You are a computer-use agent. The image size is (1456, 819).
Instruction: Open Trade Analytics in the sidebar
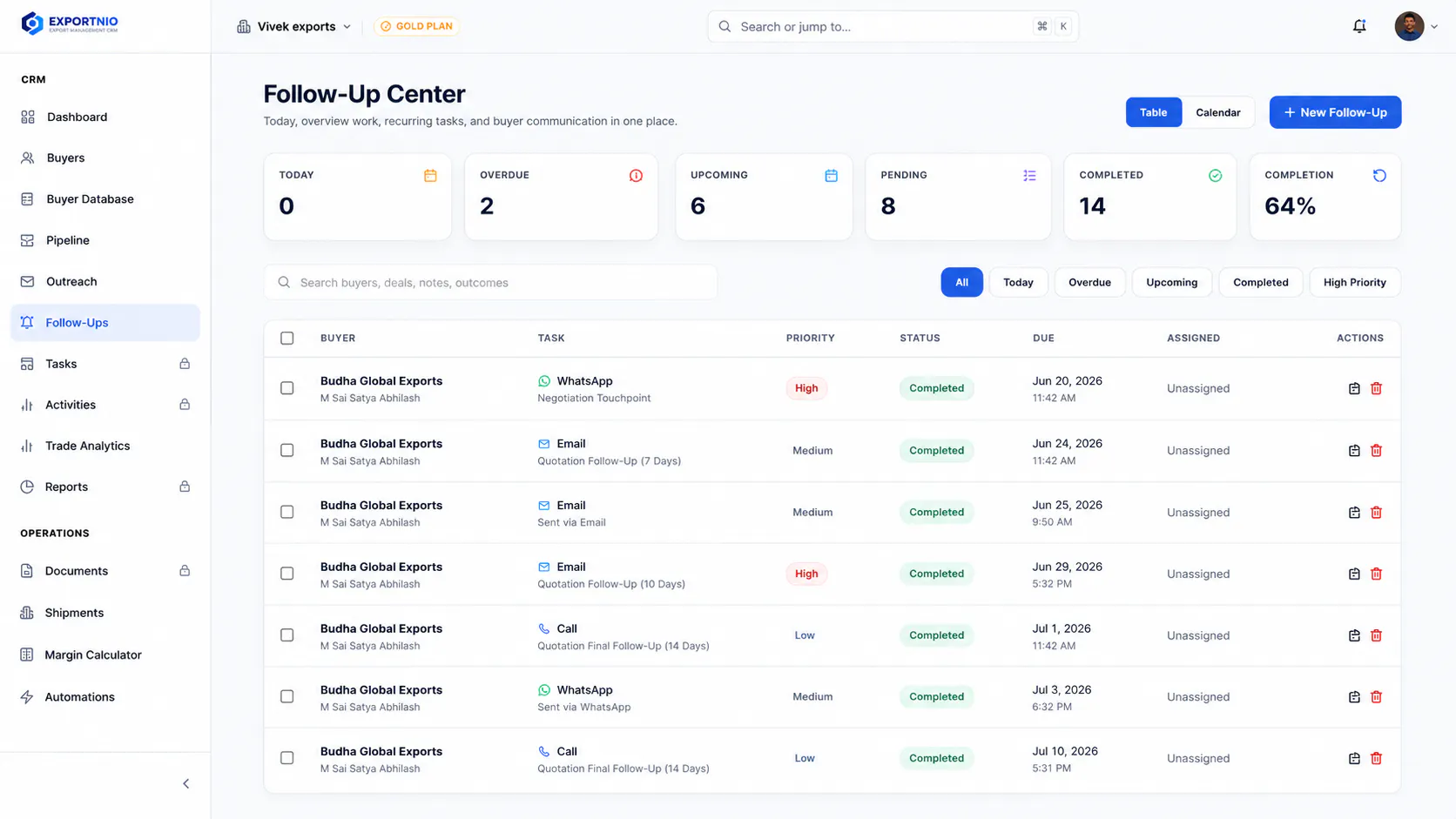pyautogui.click(x=104, y=446)
